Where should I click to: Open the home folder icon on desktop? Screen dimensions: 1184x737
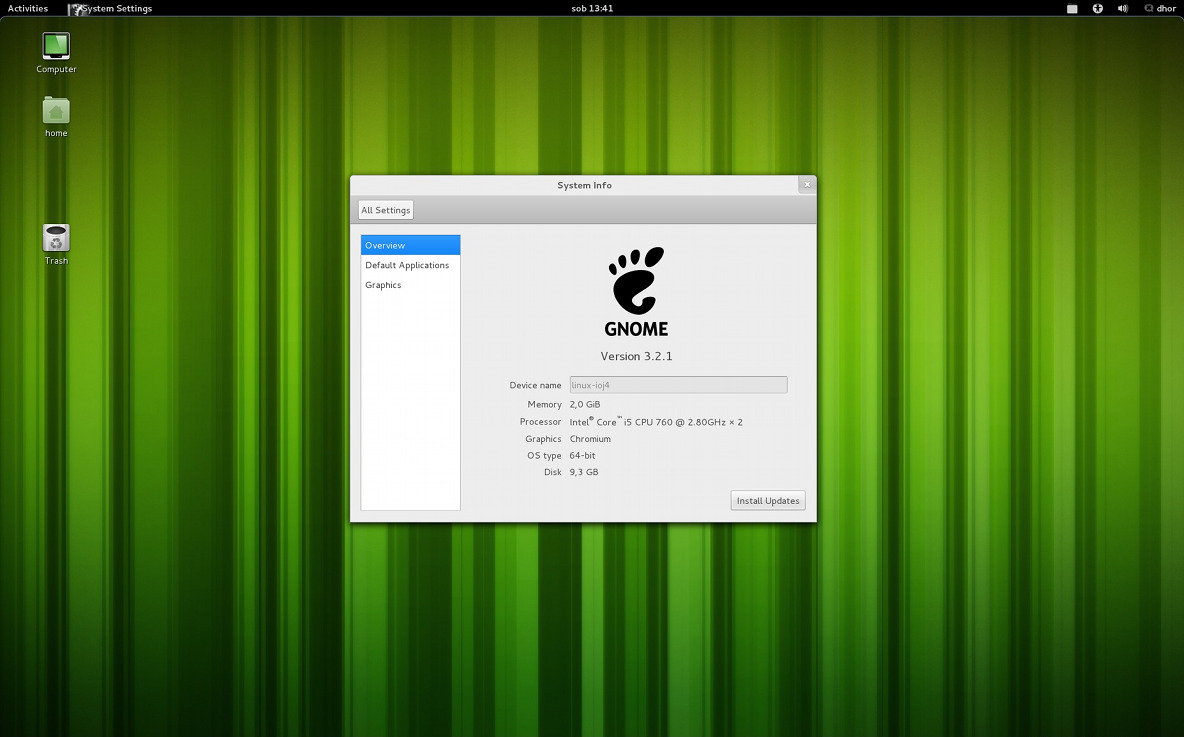(56, 111)
